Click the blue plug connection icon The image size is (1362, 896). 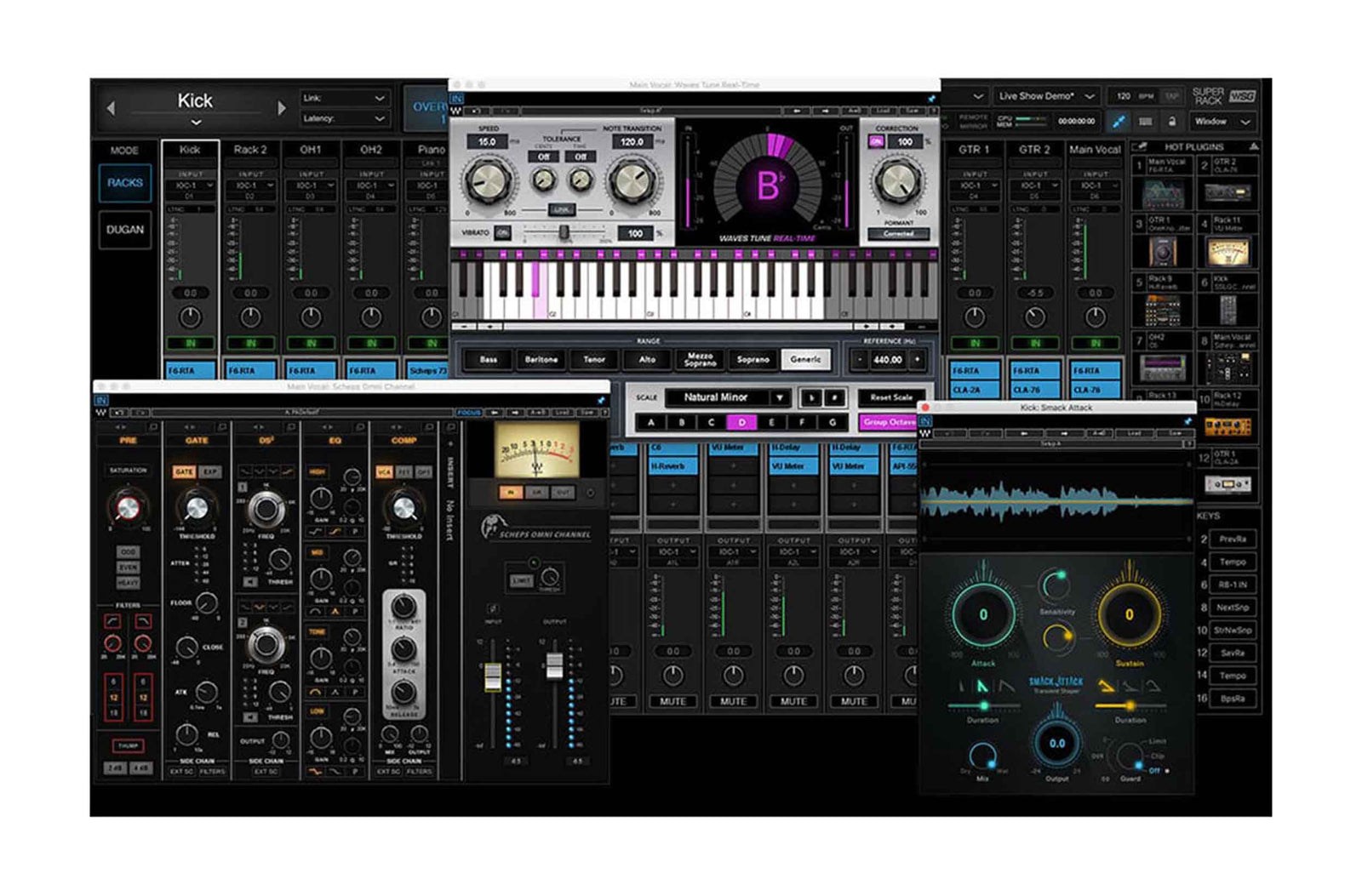(x=1119, y=122)
